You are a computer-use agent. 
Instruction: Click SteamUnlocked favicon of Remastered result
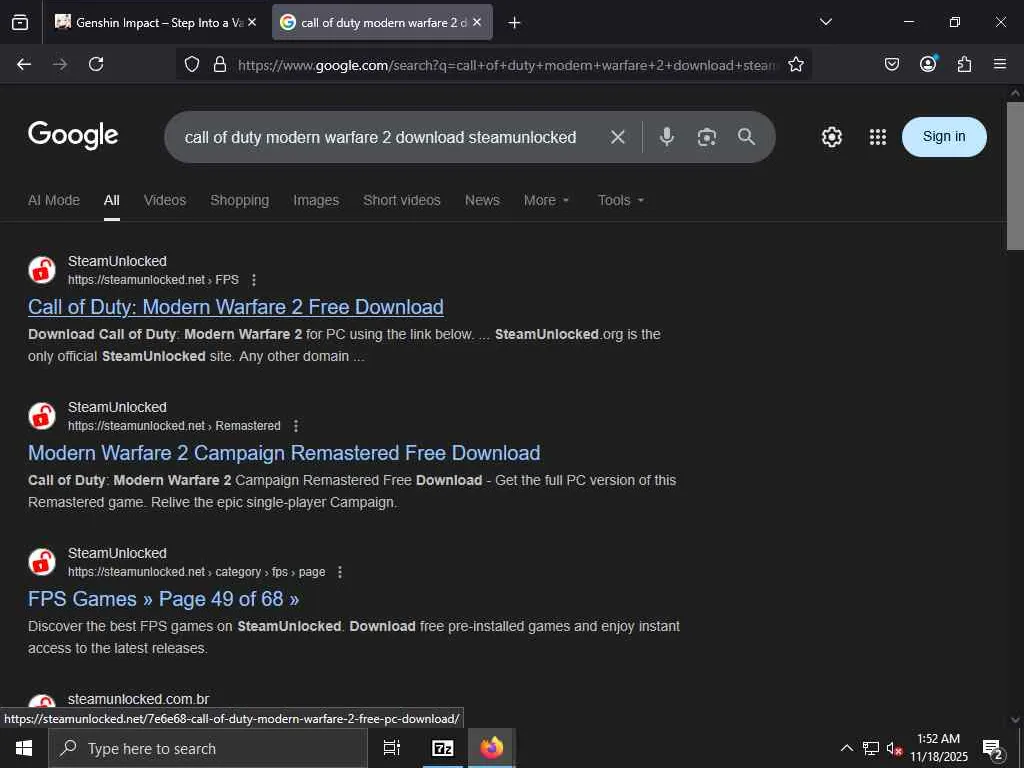point(42,416)
